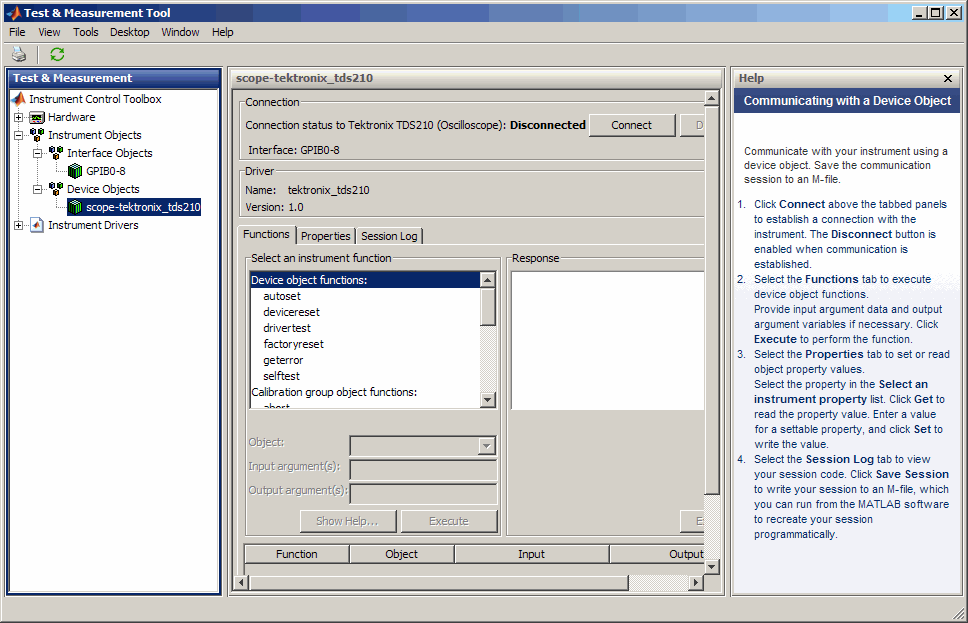968x623 pixels.
Task: Select the autoset function in the list
Action: click(x=282, y=296)
